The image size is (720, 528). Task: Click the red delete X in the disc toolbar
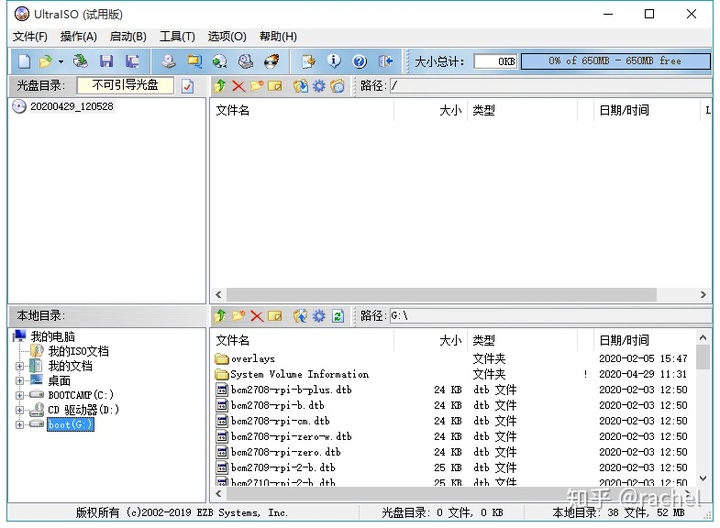click(x=238, y=86)
